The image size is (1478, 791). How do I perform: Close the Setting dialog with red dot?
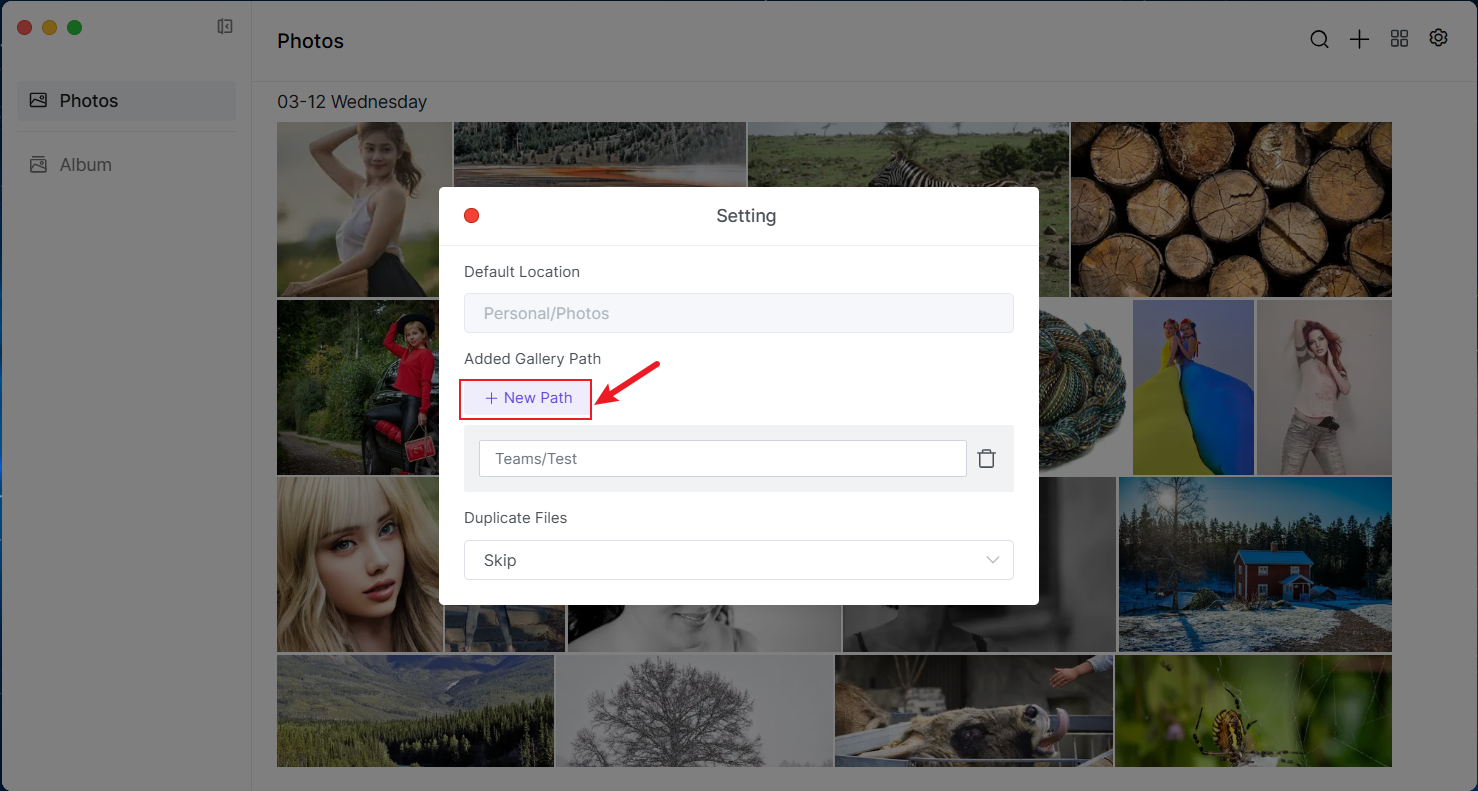point(472,216)
